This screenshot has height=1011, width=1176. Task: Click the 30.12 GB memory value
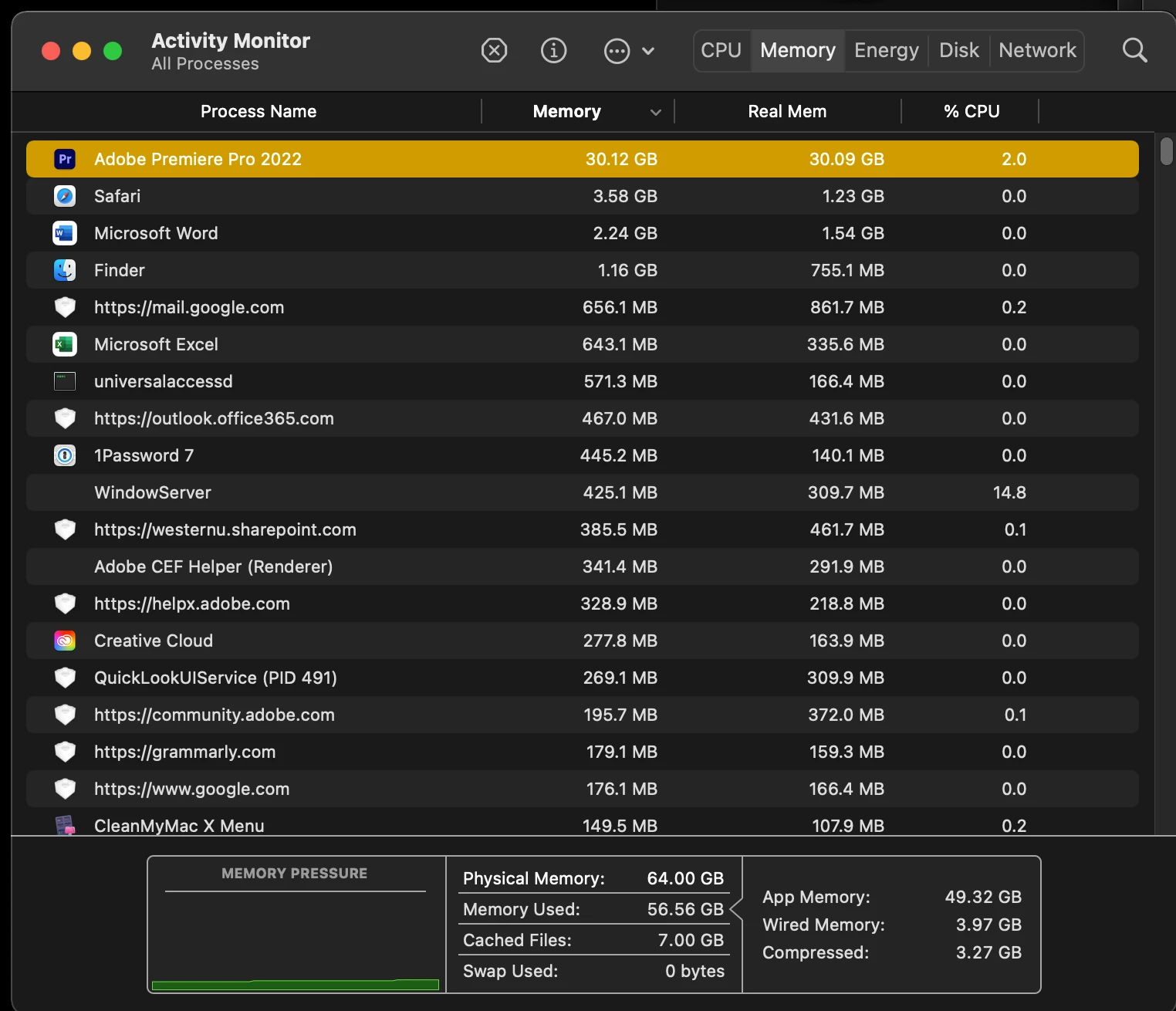[621, 159]
